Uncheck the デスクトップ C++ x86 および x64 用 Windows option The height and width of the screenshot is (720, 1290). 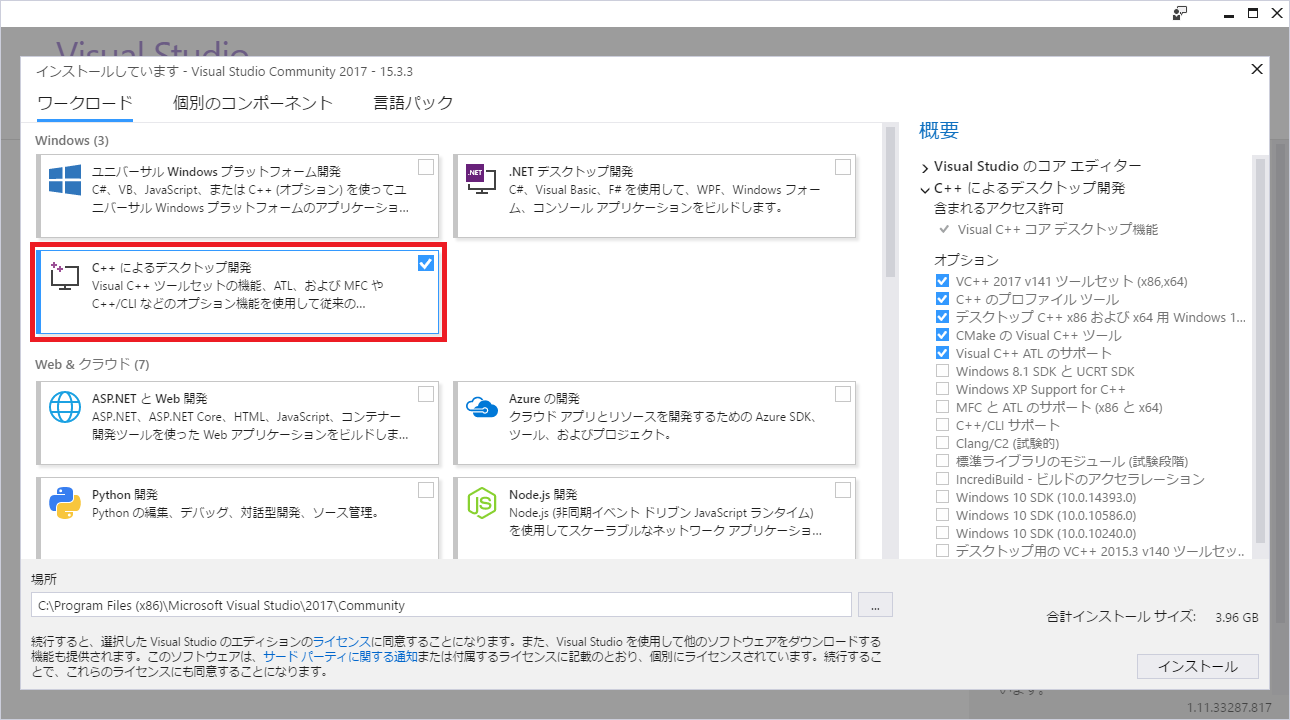(x=942, y=317)
